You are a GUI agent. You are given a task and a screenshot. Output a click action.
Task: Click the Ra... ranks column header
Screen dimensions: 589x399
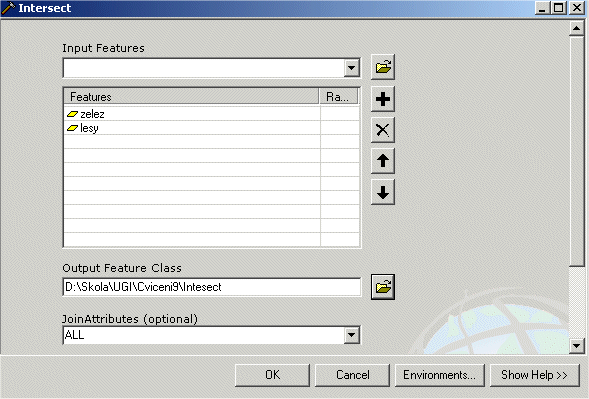(x=339, y=97)
